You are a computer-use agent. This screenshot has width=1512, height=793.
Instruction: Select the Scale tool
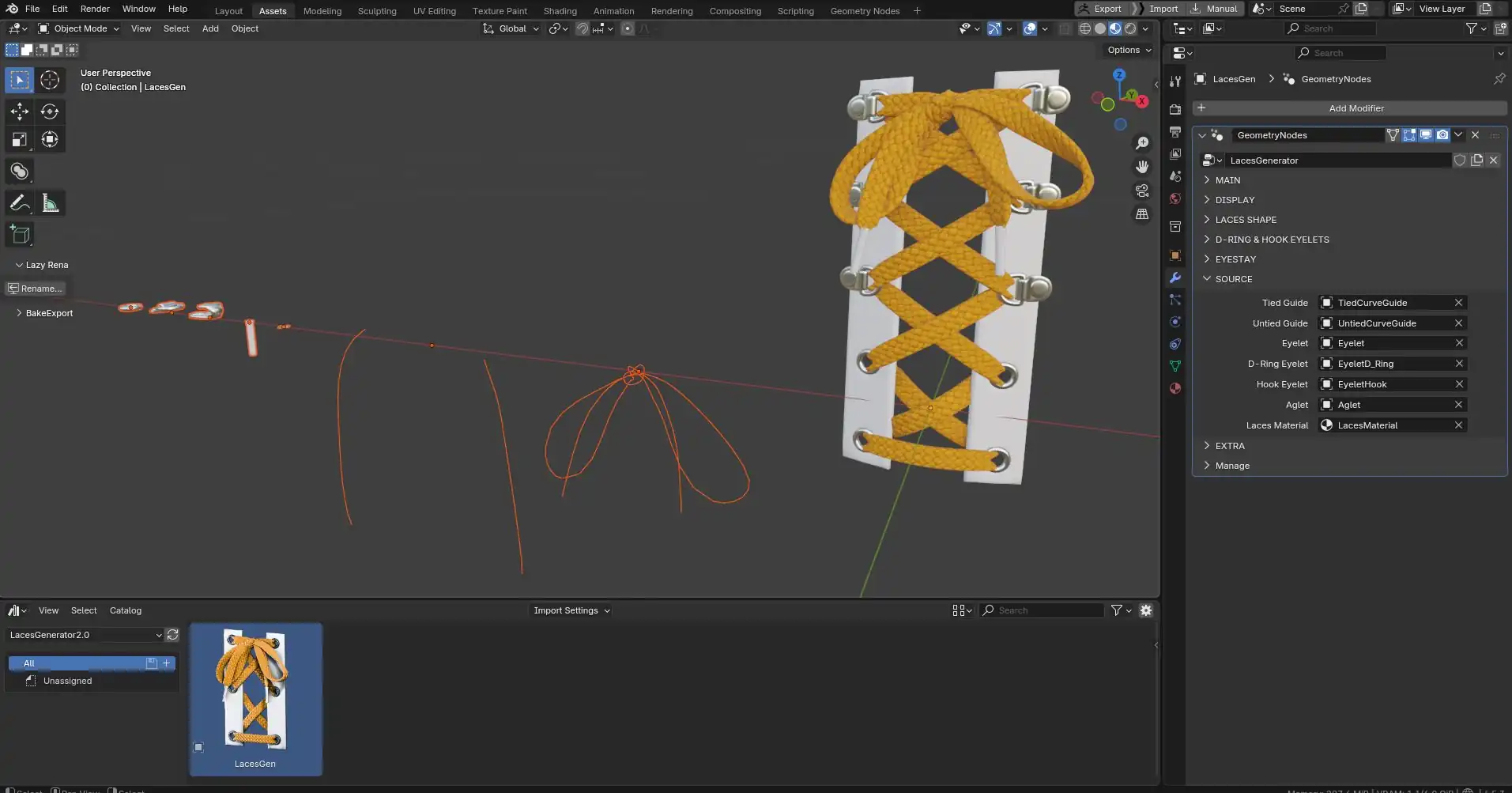[x=19, y=140]
